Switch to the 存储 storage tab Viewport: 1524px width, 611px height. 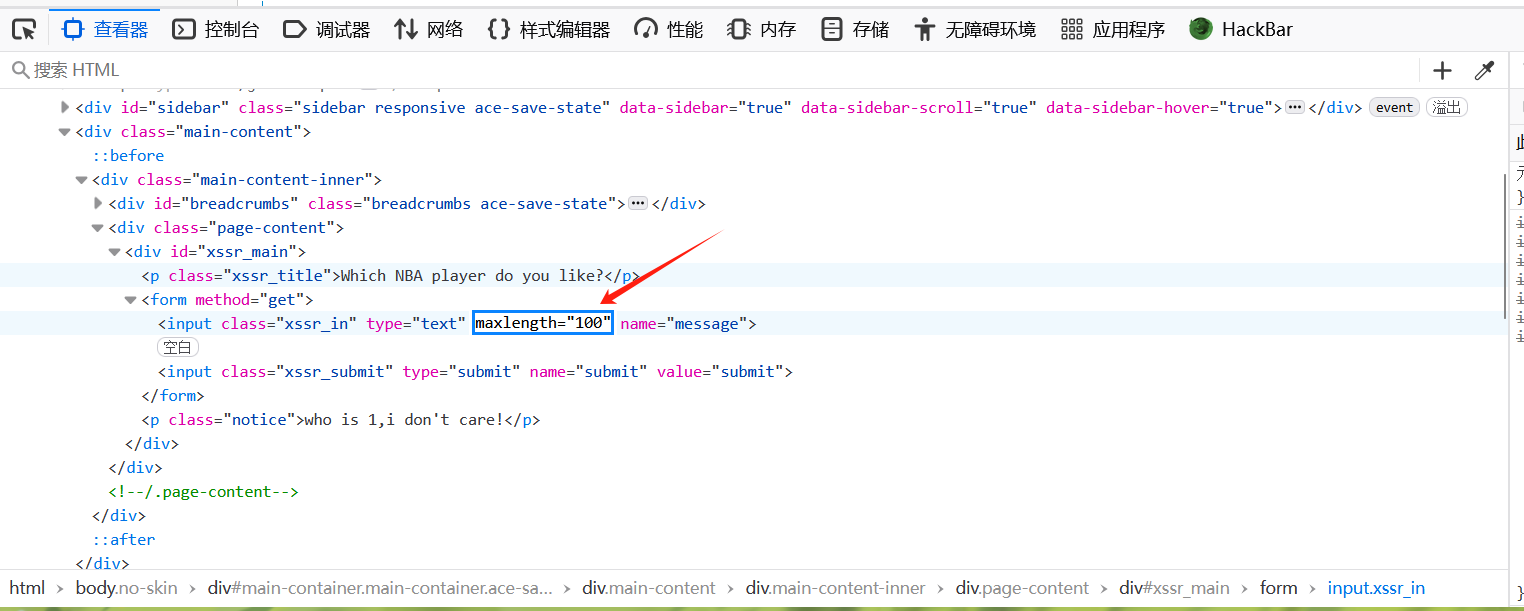coord(855,29)
